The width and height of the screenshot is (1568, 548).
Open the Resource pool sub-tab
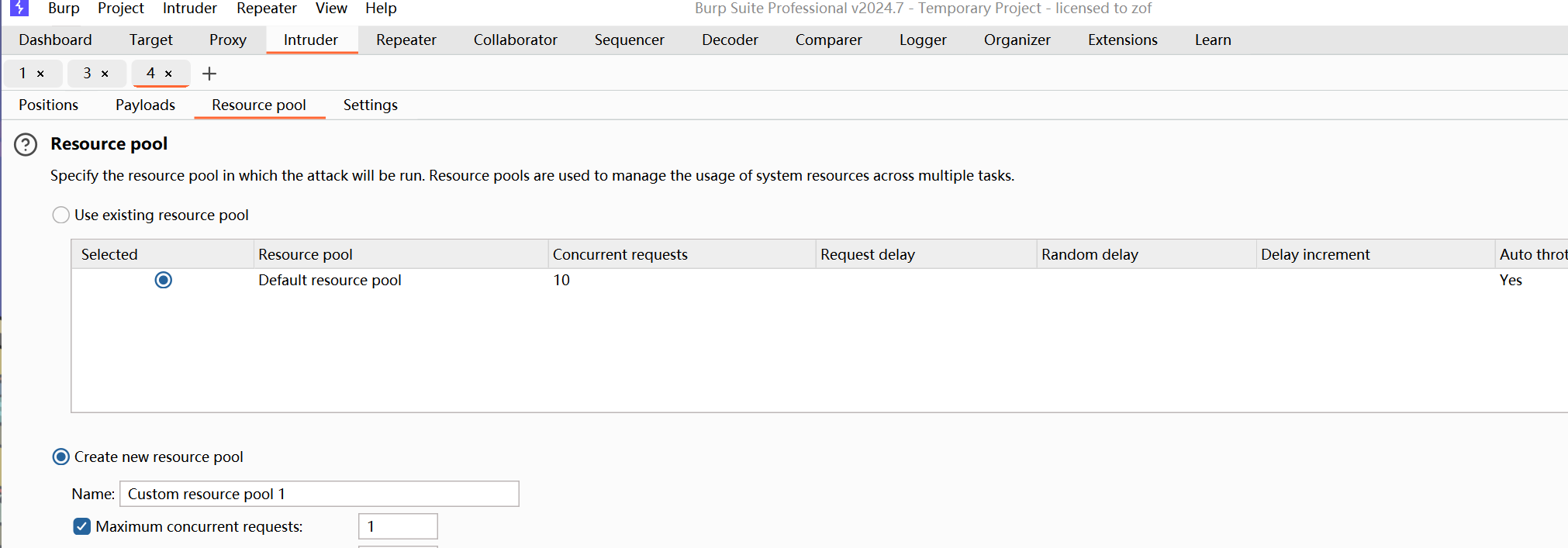click(259, 105)
